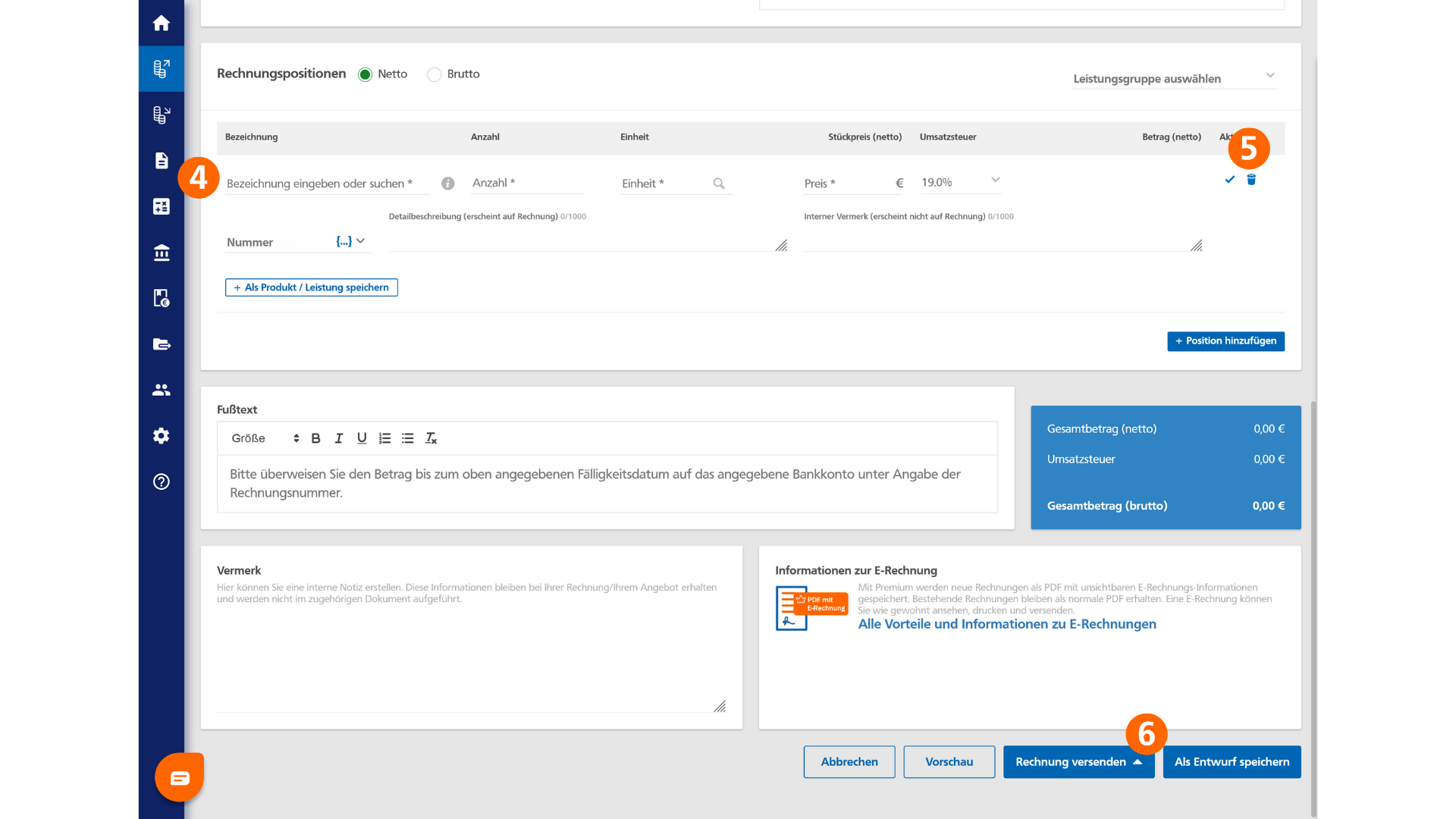Open the orange chat support bubble

(180, 777)
